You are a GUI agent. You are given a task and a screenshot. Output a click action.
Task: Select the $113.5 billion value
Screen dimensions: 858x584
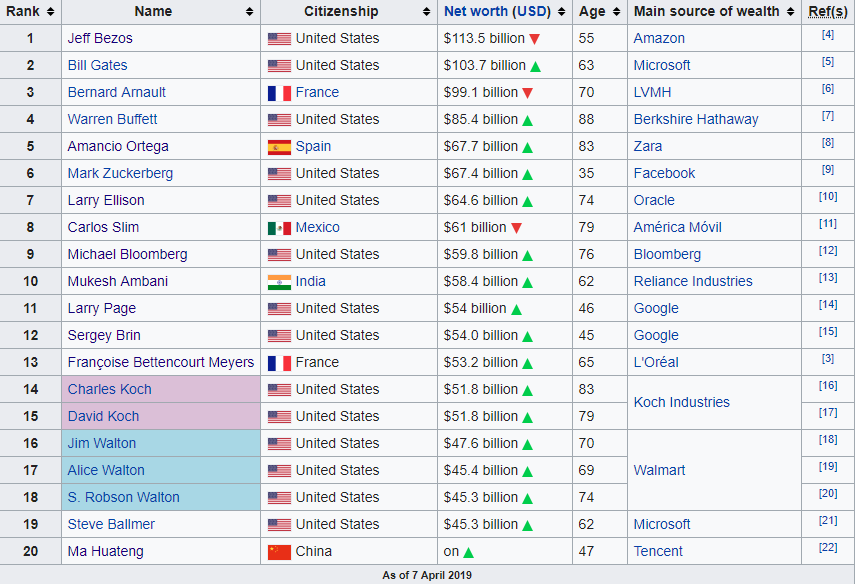point(484,38)
